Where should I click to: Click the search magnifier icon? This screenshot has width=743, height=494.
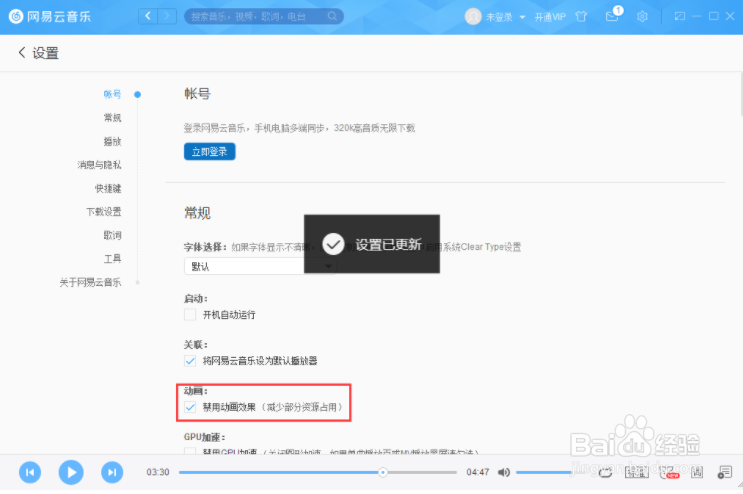[333, 17]
